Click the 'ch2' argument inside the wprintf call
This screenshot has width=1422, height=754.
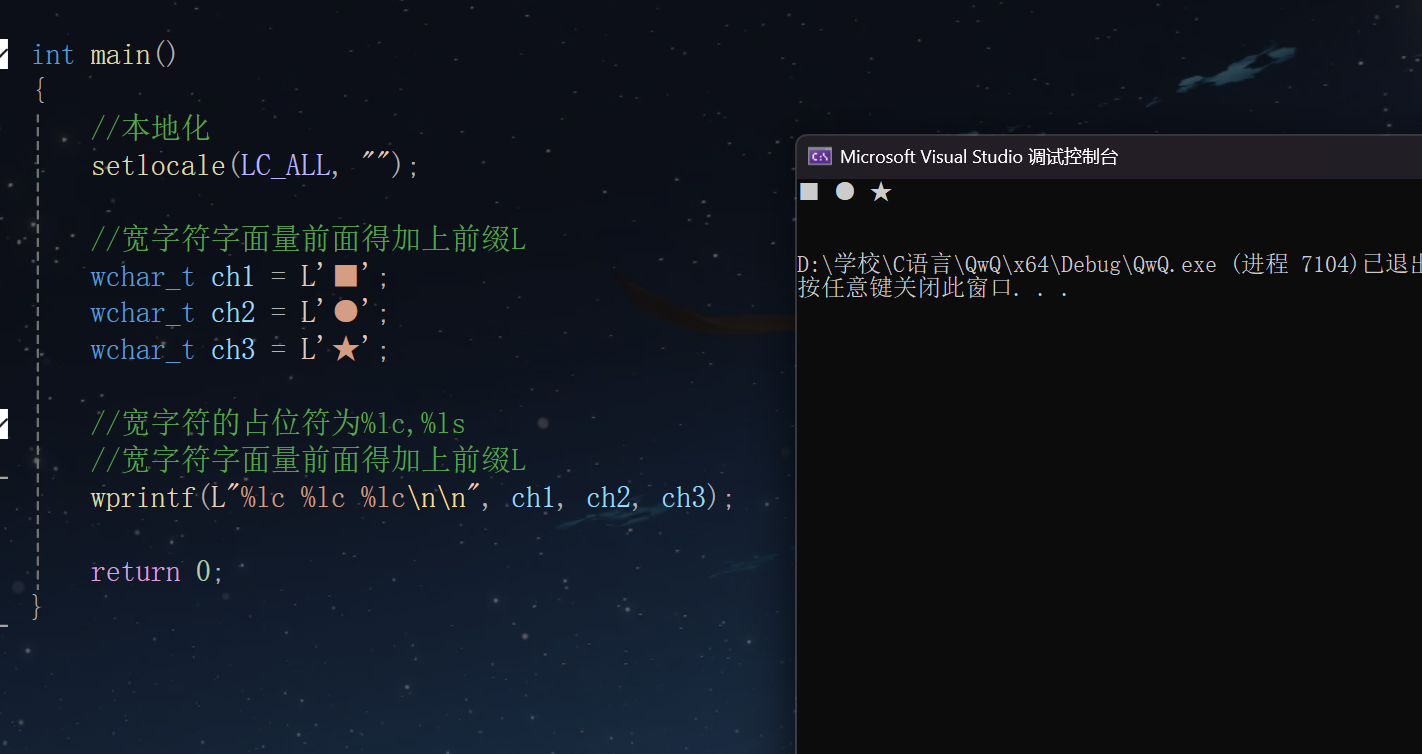point(608,498)
